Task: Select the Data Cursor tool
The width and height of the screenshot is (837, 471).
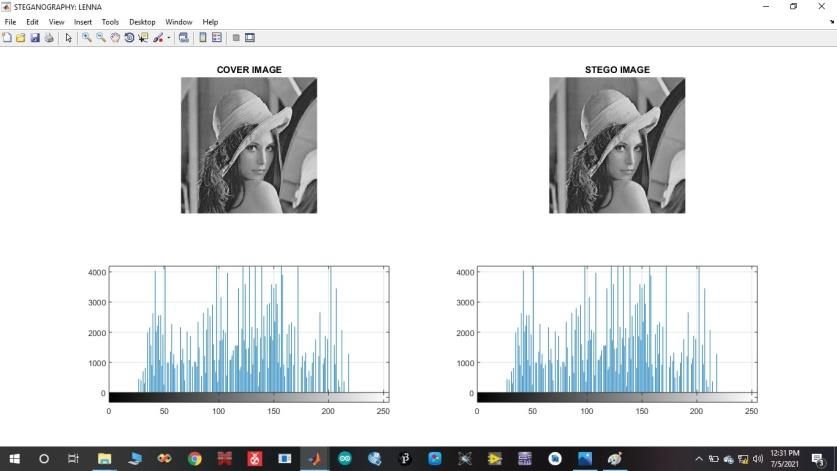Action: (143, 38)
